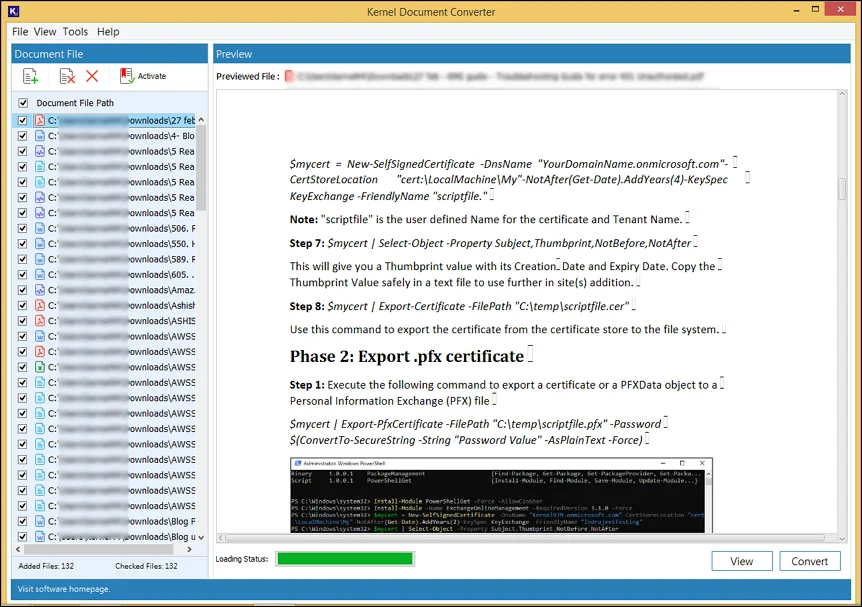The height and width of the screenshot is (607, 862).
Task: Uncheck the '27 feb' file checkbox
Action: pos(23,120)
